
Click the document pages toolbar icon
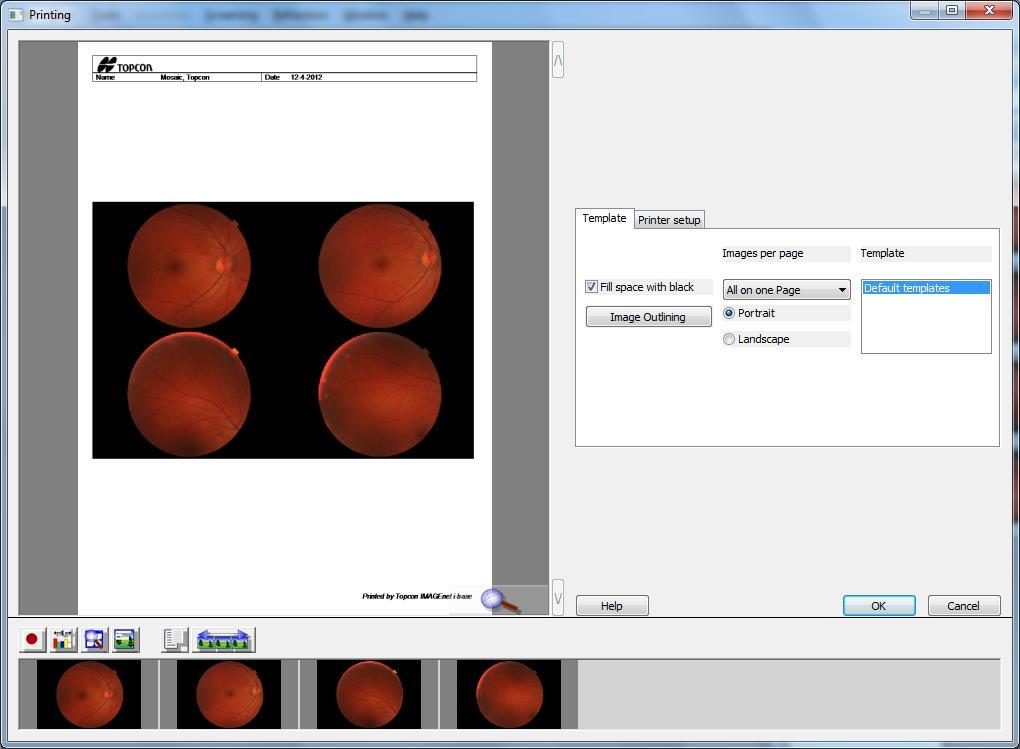(x=175, y=640)
